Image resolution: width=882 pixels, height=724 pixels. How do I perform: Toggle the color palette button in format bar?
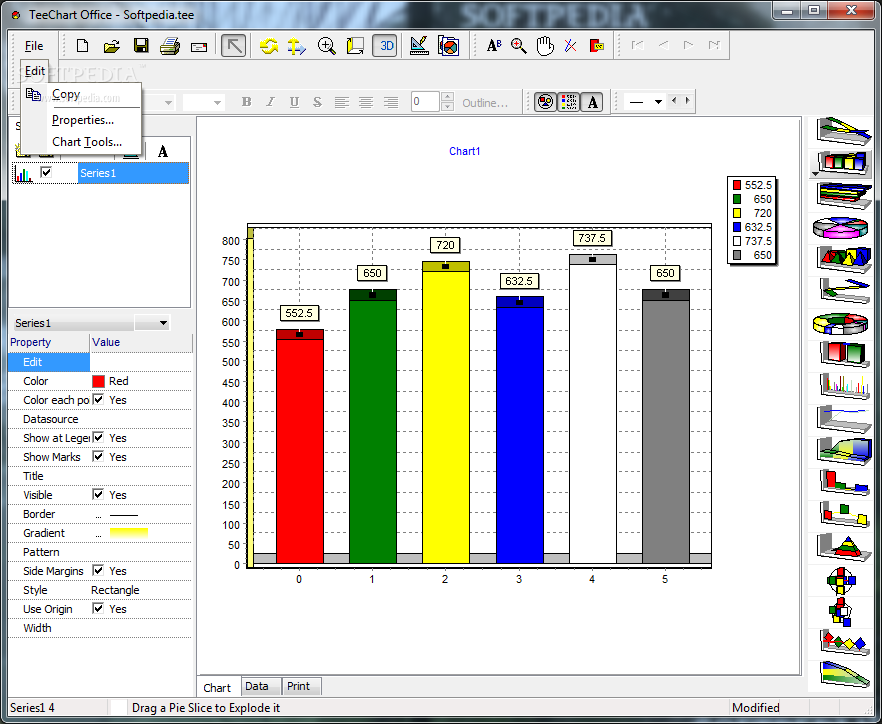click(545, 102)
